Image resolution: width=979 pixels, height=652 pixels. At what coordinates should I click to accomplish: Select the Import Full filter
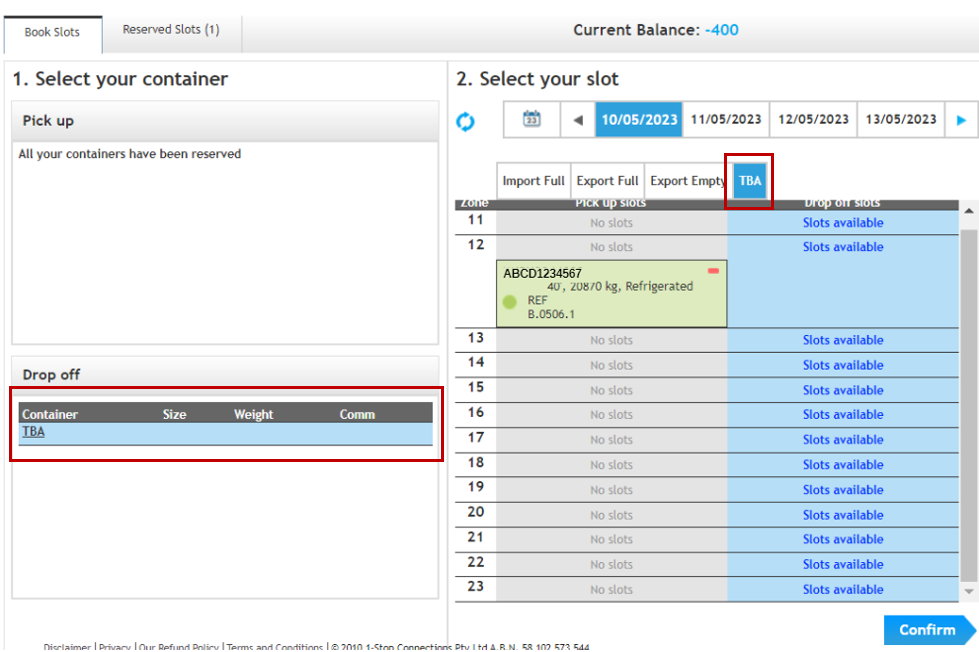pyautogui.click(x=533, y=181)
